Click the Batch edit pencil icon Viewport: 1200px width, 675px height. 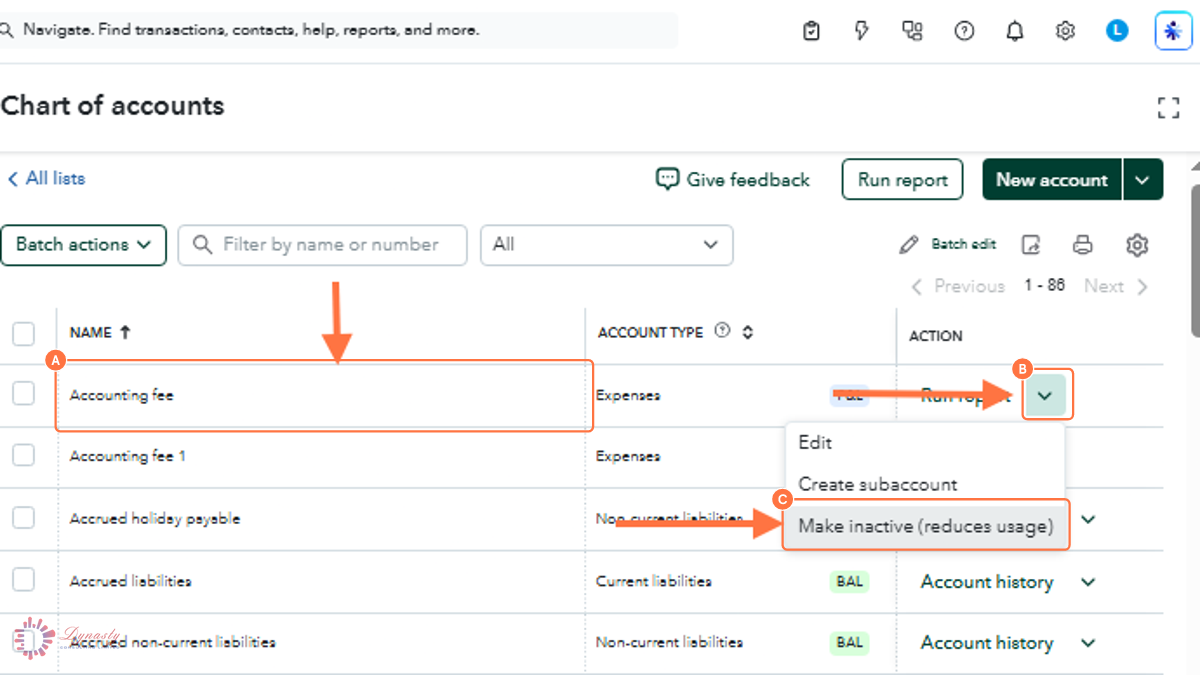pyautogui.click(x=908, y=244)
